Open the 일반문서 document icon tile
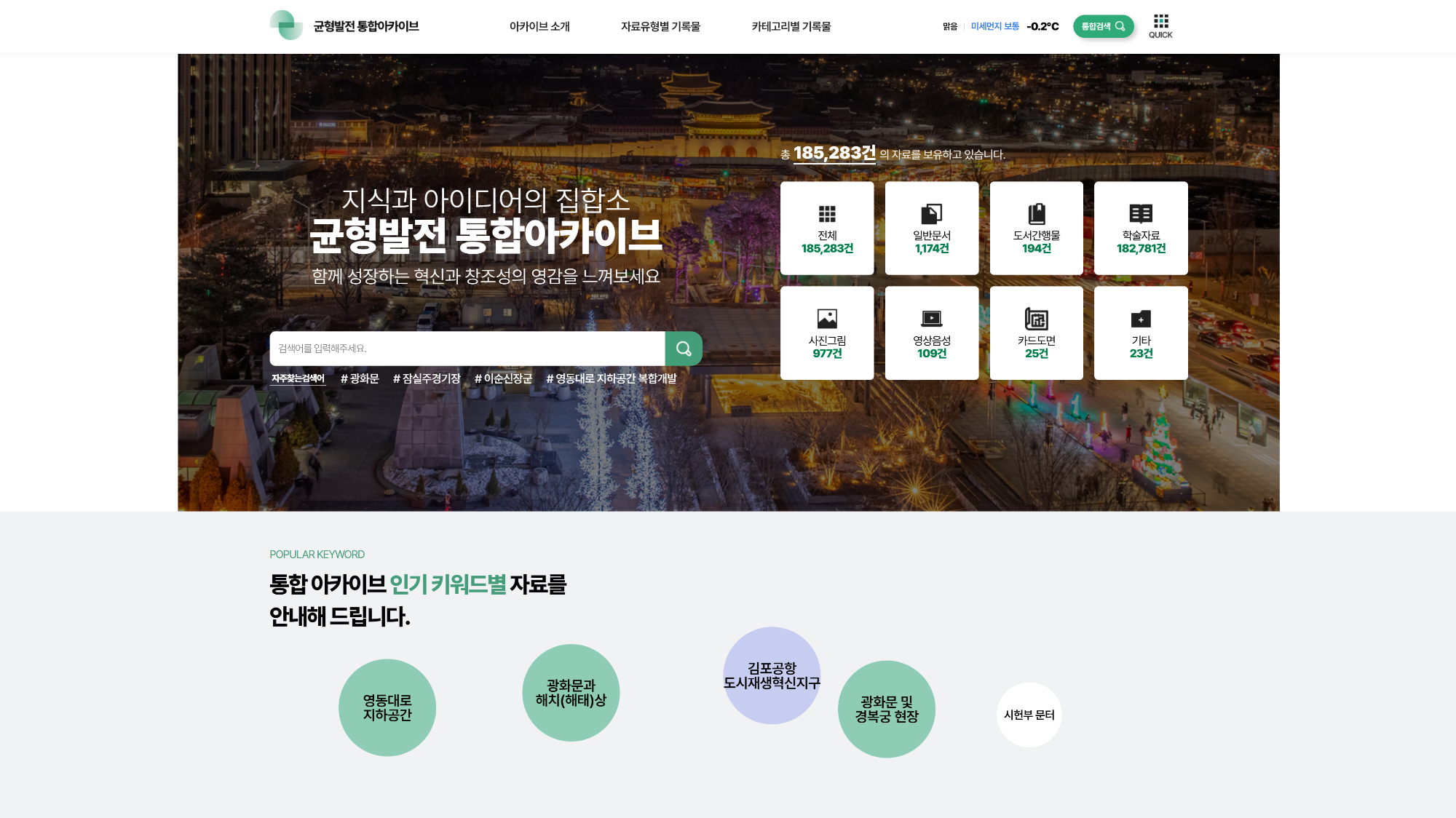Image resolution: width=1456 pixels, height=818 pixels. pyautogui.click(x=932, y=228)
